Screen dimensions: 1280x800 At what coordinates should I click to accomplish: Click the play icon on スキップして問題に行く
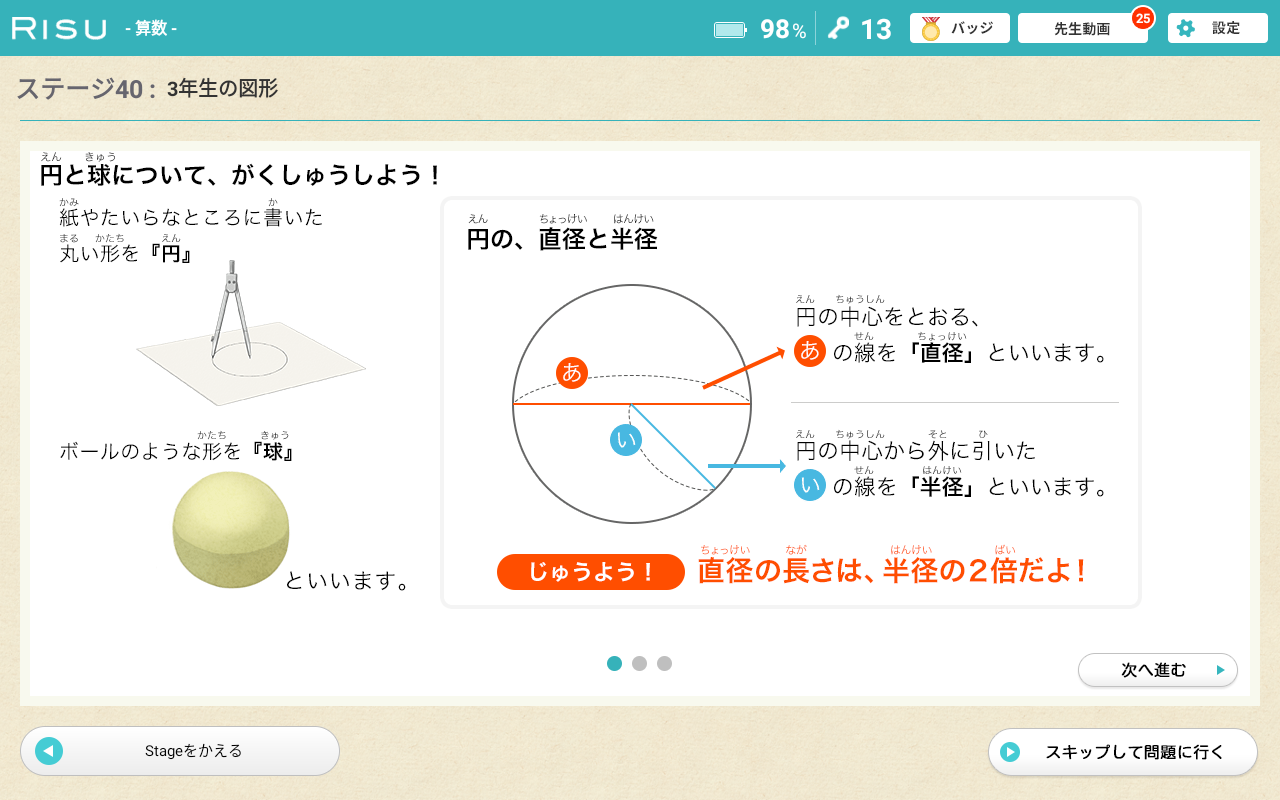[x=1010, y=752]
